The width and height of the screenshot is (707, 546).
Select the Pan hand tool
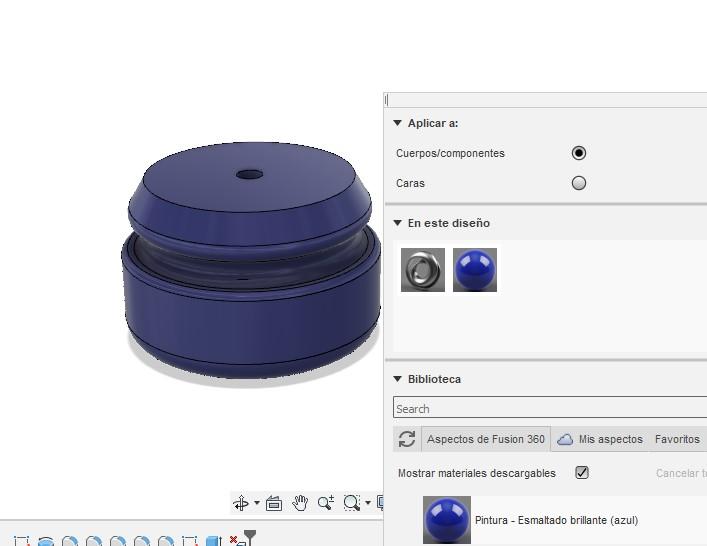(x=300, y=503)
